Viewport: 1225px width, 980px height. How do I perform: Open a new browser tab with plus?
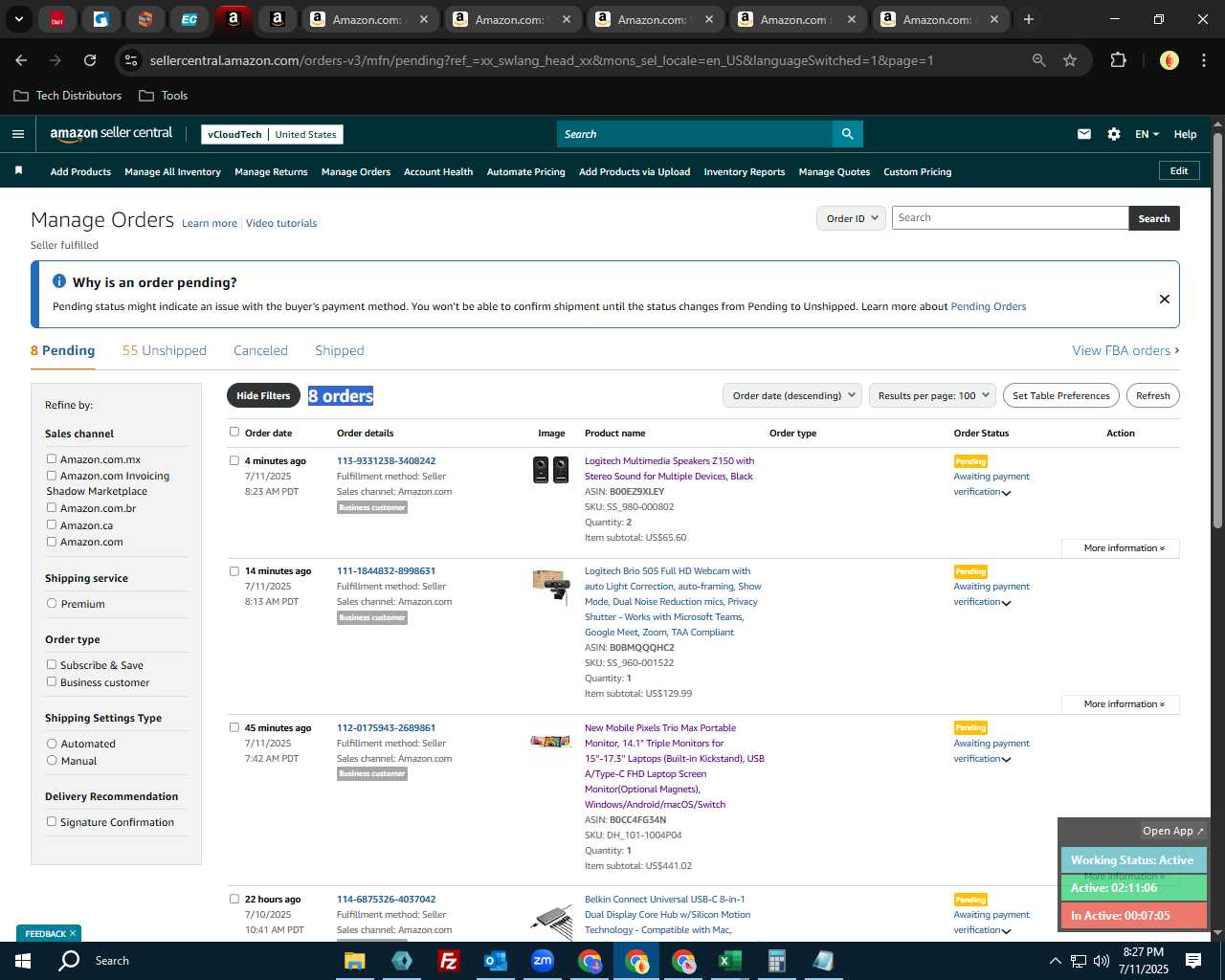pos(1029,19)
